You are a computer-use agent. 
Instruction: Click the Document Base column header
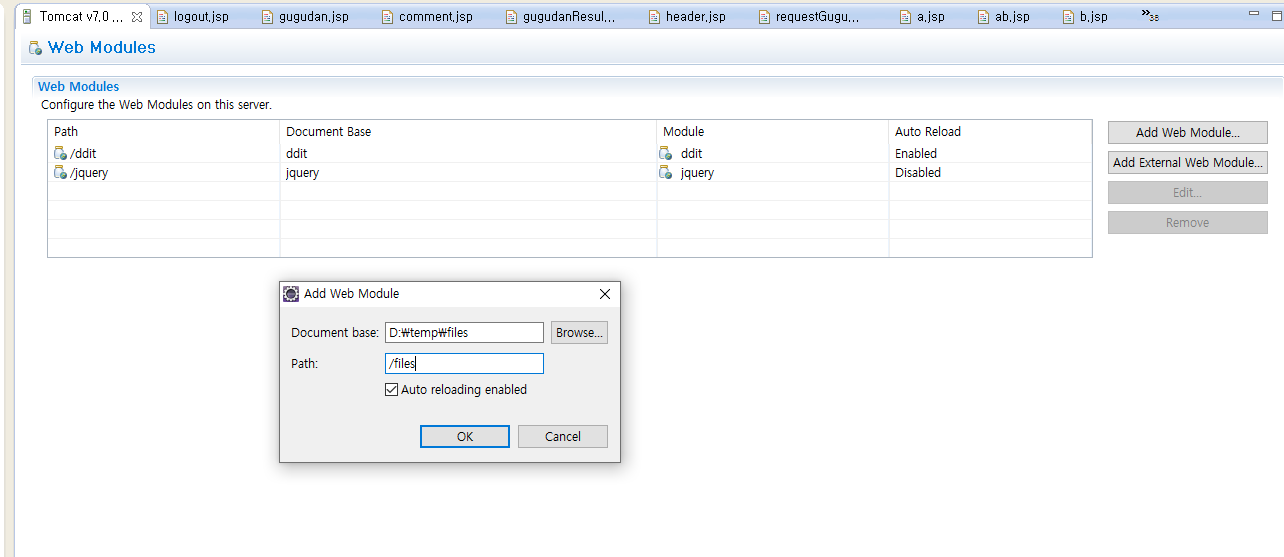pyautogui.click(x=468, y=131)
